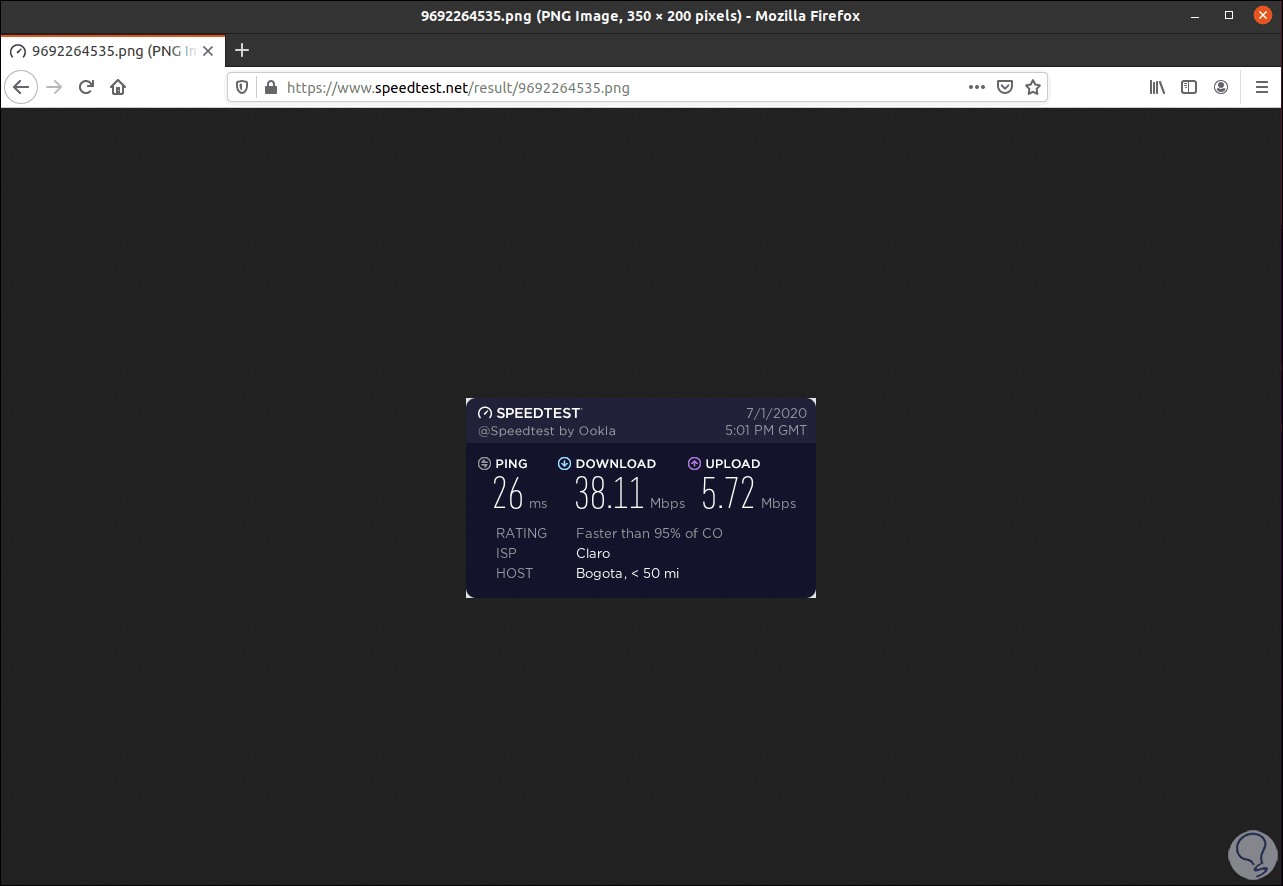Click the PING label

pos(511,464)
